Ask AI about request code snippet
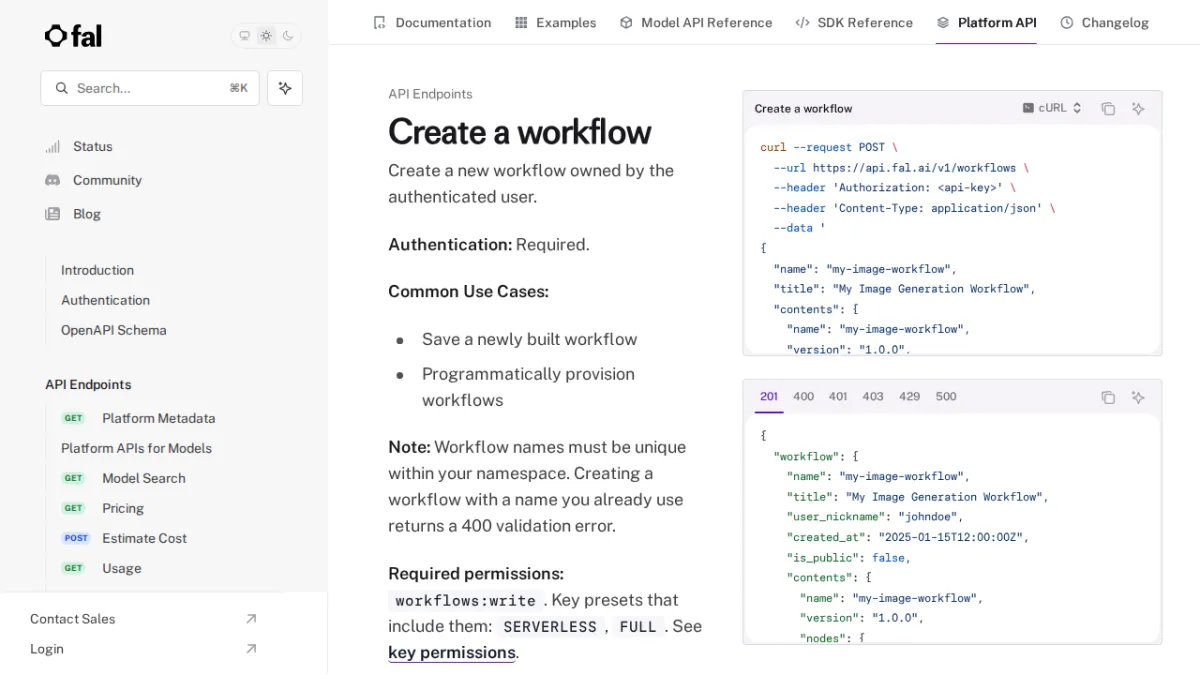The width and height of the screenshot is (1200, 675). point(1138,108)
